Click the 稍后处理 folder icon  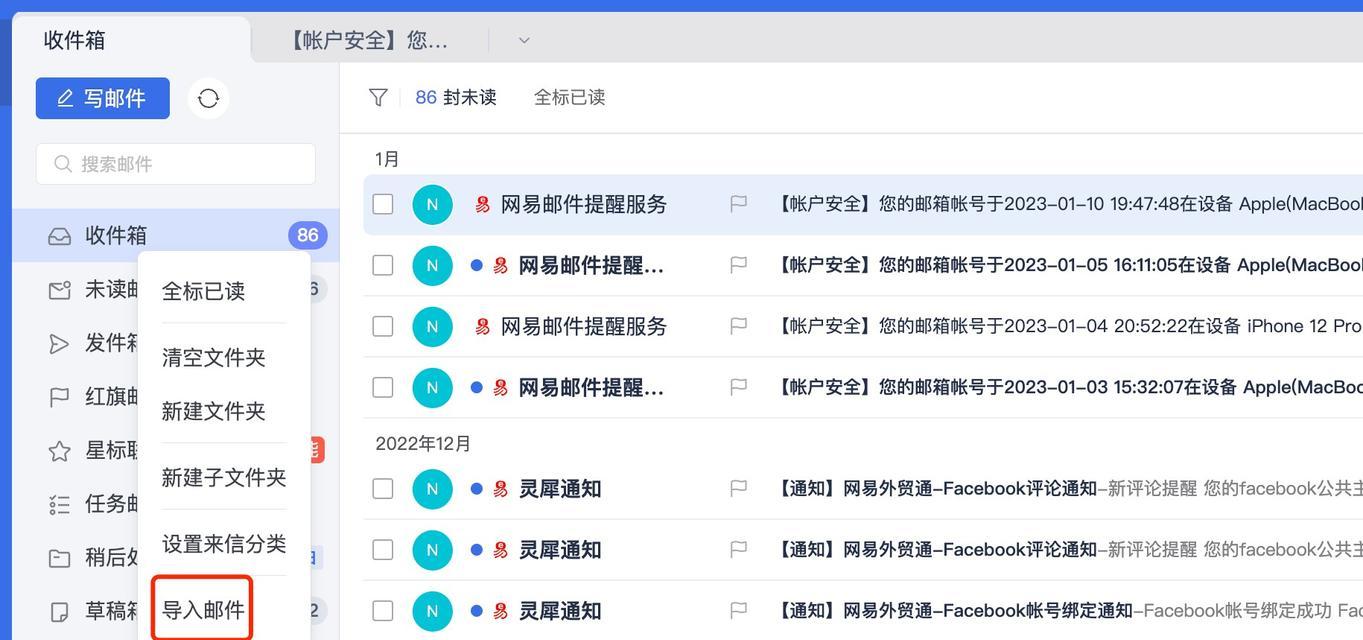(x=59, y=557)
